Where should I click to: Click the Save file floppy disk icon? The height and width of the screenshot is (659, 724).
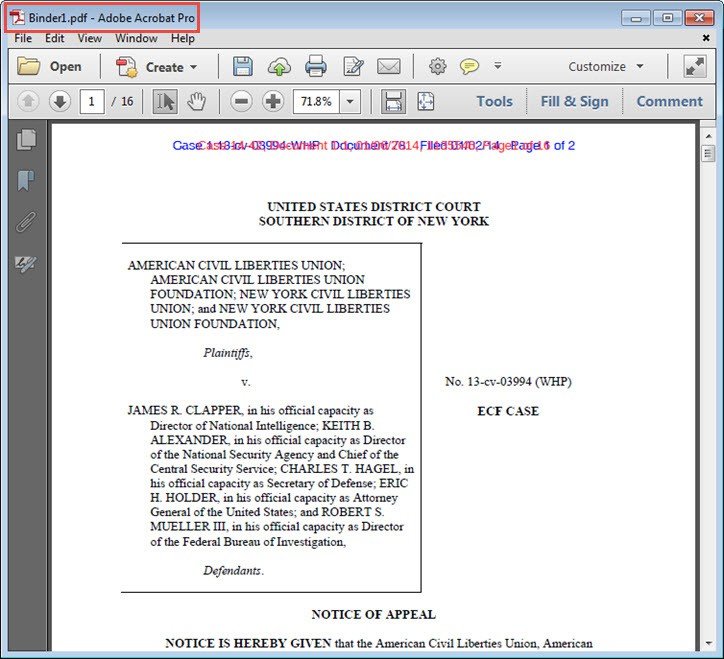pyautogui.click(x=242, y=67)
